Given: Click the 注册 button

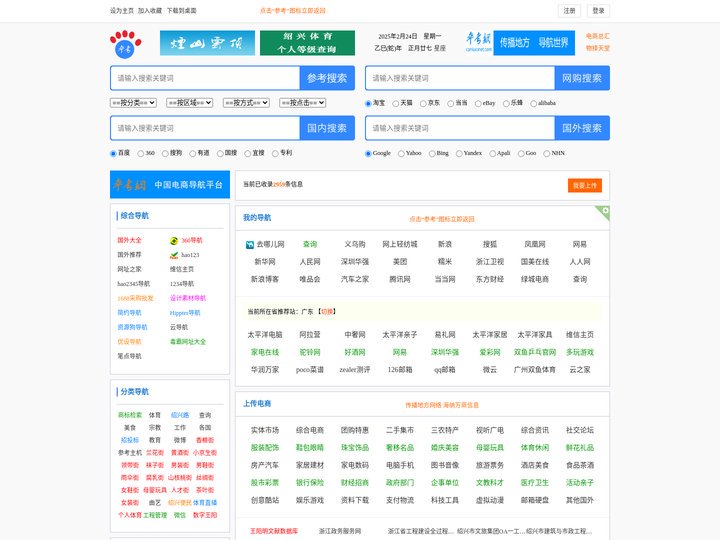Looking at the screenshot, I should [569, 11].
